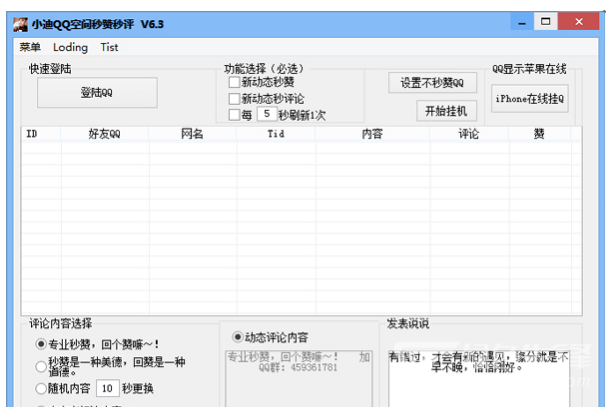Enable 新动态秒评论 checkbox
The height and width of the screenshot is (407, 608).
[x=234, y=99]
